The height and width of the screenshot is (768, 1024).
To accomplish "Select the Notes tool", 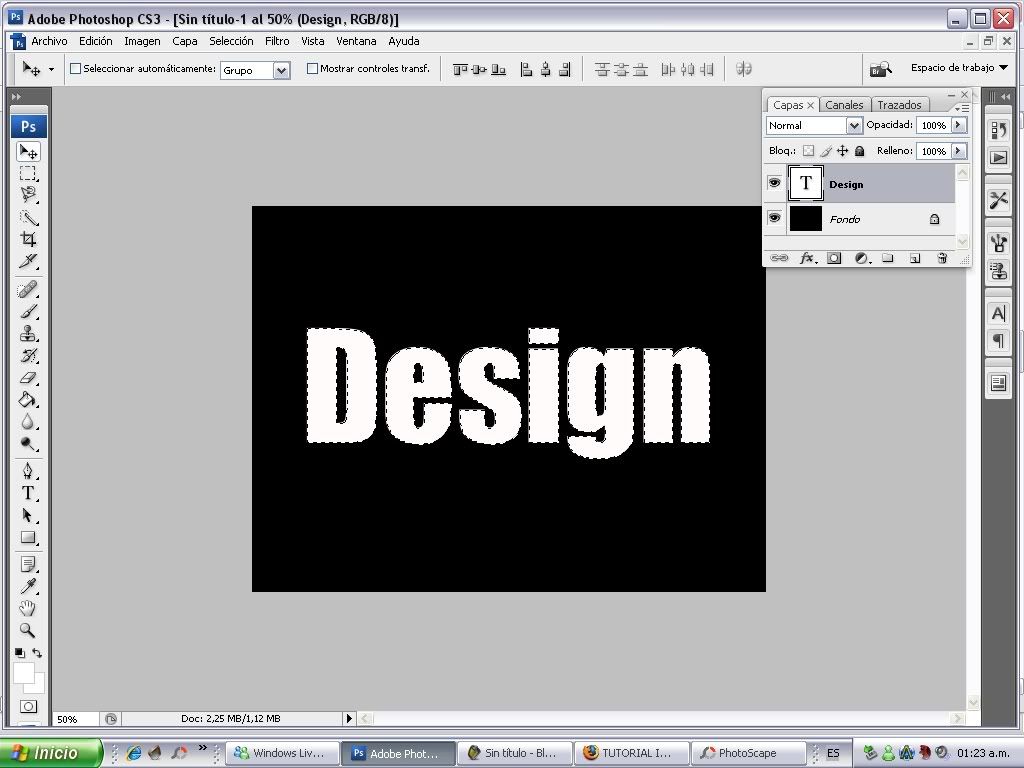I will 27,564.
